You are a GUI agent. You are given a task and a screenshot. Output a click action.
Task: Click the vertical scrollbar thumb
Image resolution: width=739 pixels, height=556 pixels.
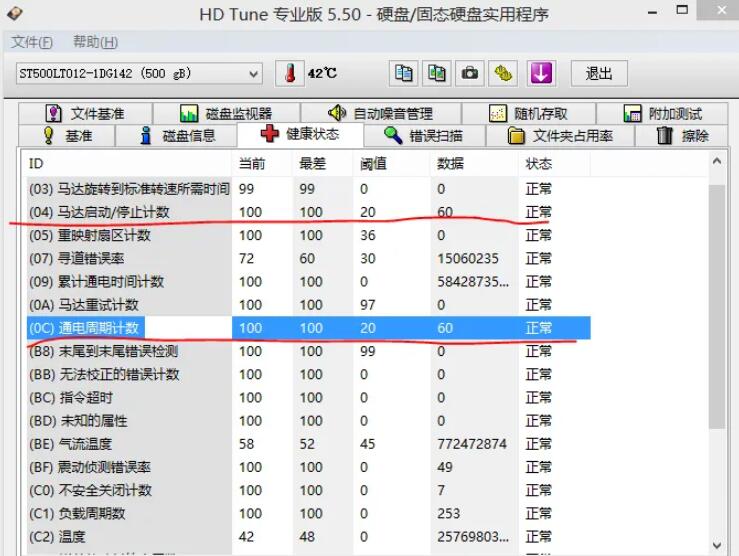717,307
